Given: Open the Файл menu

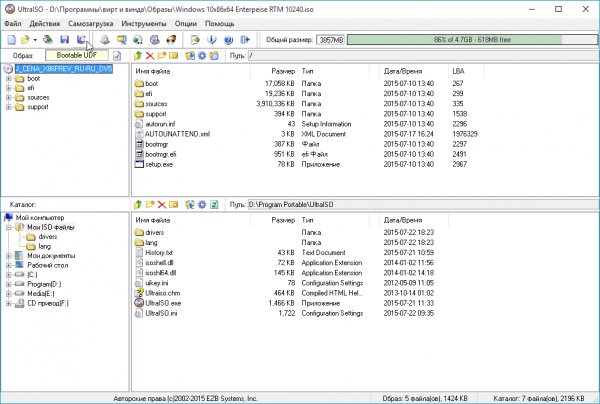Looking at the screenshot, I should 13,24.
